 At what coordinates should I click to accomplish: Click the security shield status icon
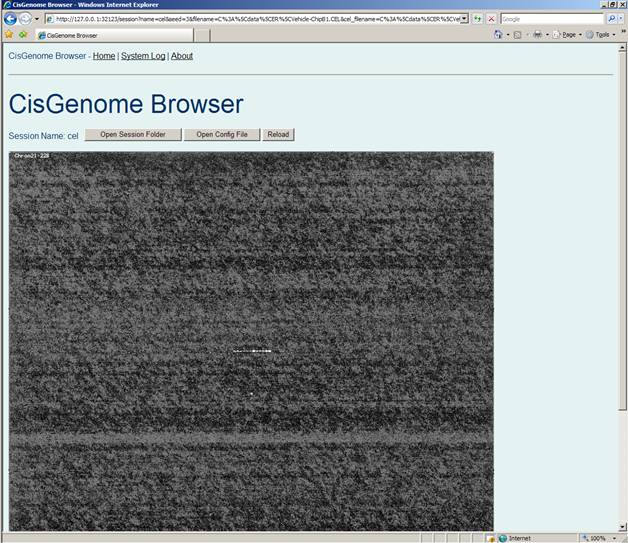click(491, 538)
